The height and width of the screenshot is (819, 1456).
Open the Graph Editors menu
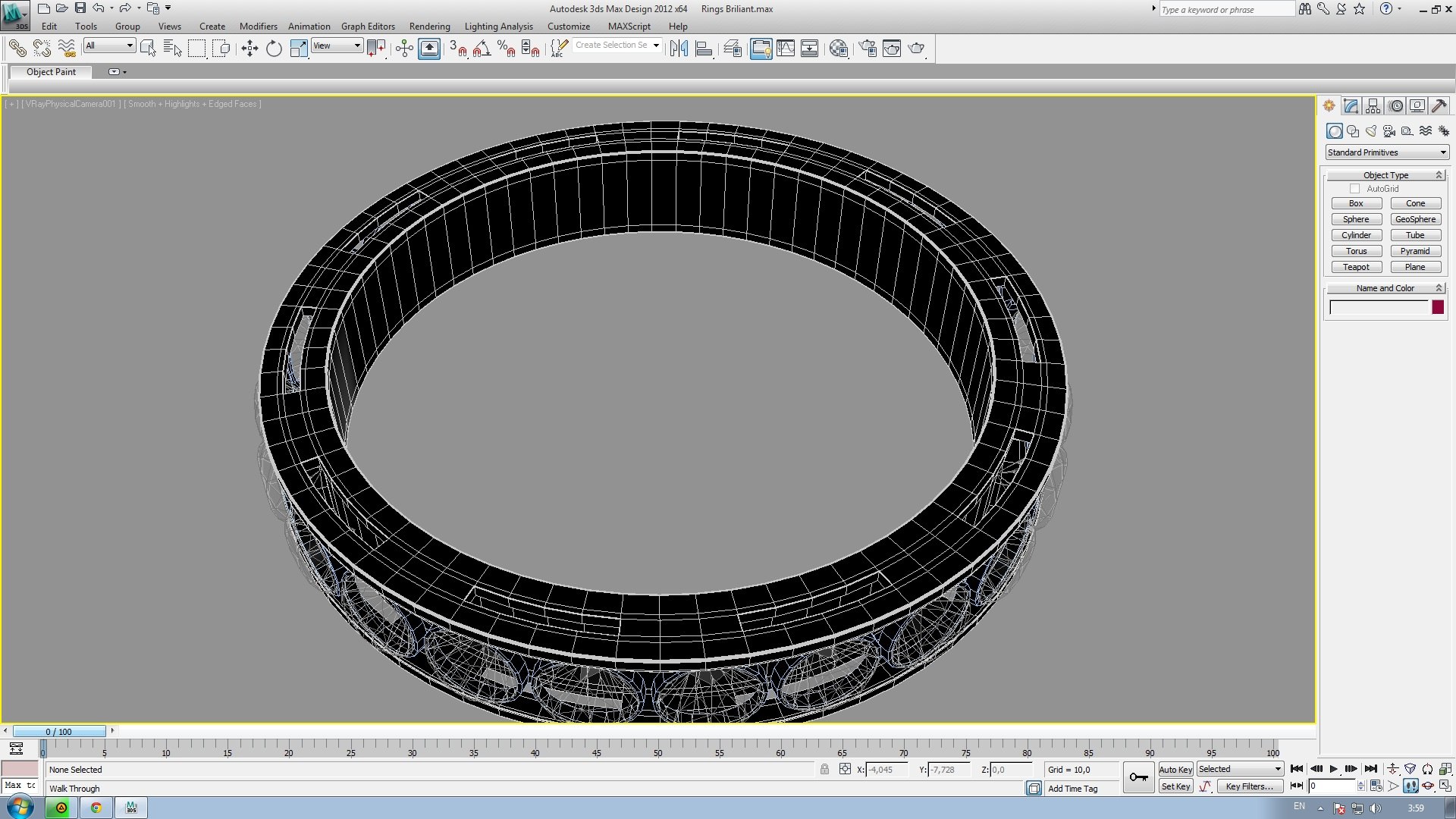[x=368, y=27]
